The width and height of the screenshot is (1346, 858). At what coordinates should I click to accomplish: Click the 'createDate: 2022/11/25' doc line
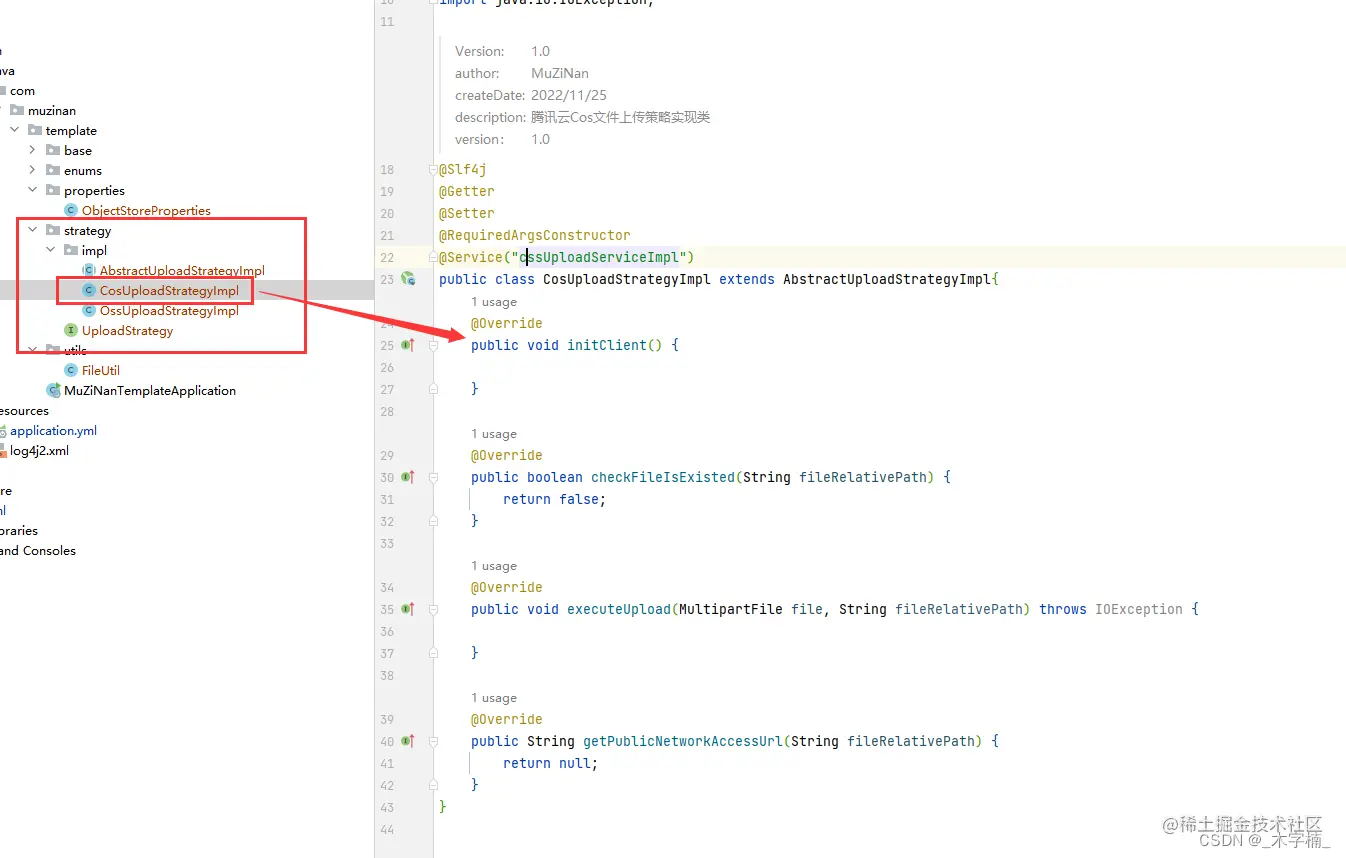click(x=531, y=95)
